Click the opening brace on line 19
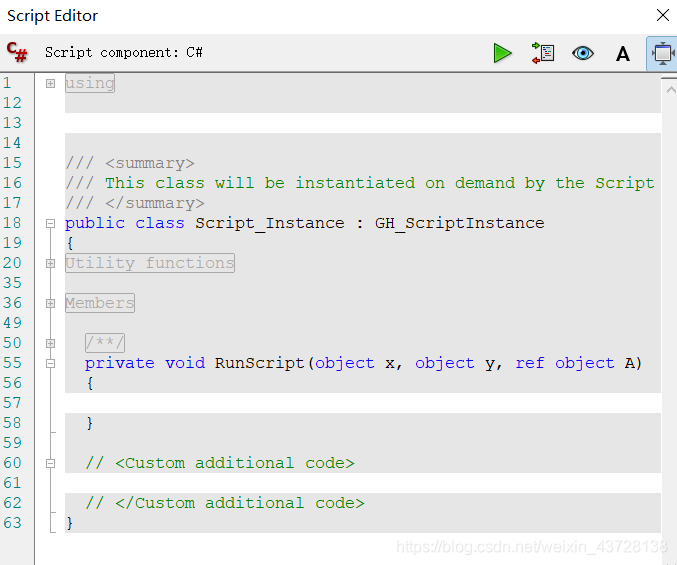The height and width of the screenshot is (565, 677). point(70,243)
